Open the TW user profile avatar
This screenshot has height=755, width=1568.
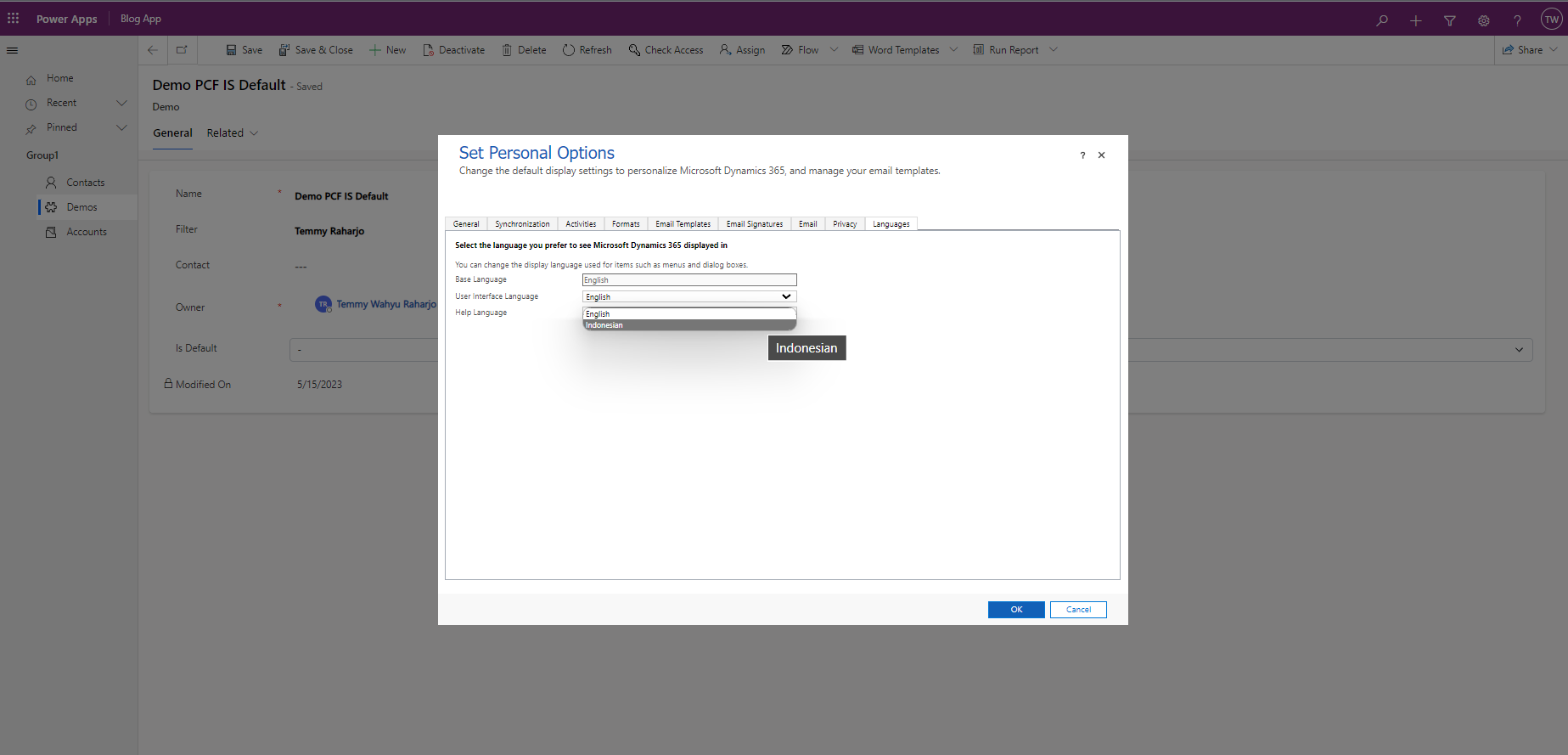pyautogui.click(x=1551, y=20)
